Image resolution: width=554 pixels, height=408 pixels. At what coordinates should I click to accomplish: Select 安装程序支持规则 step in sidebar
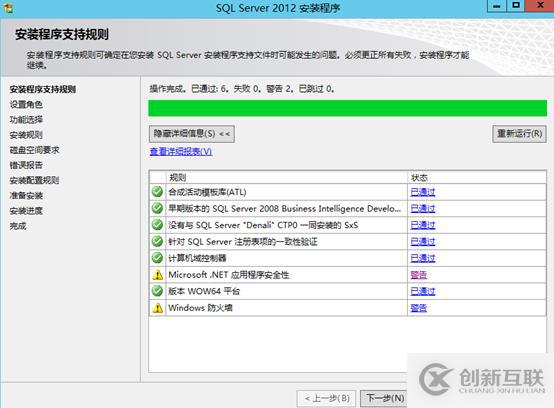pos(43,89)
